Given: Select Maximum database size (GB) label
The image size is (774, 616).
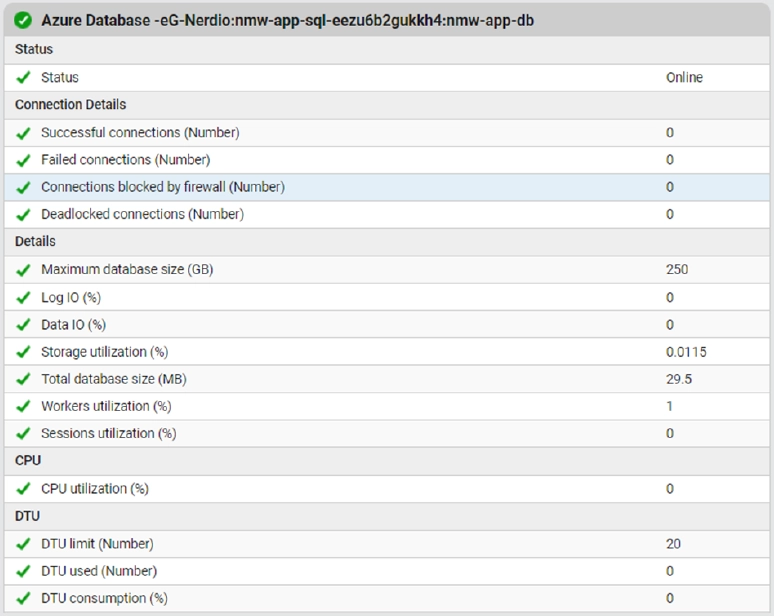Looking at the screenshot, I should tap(127, 270).
